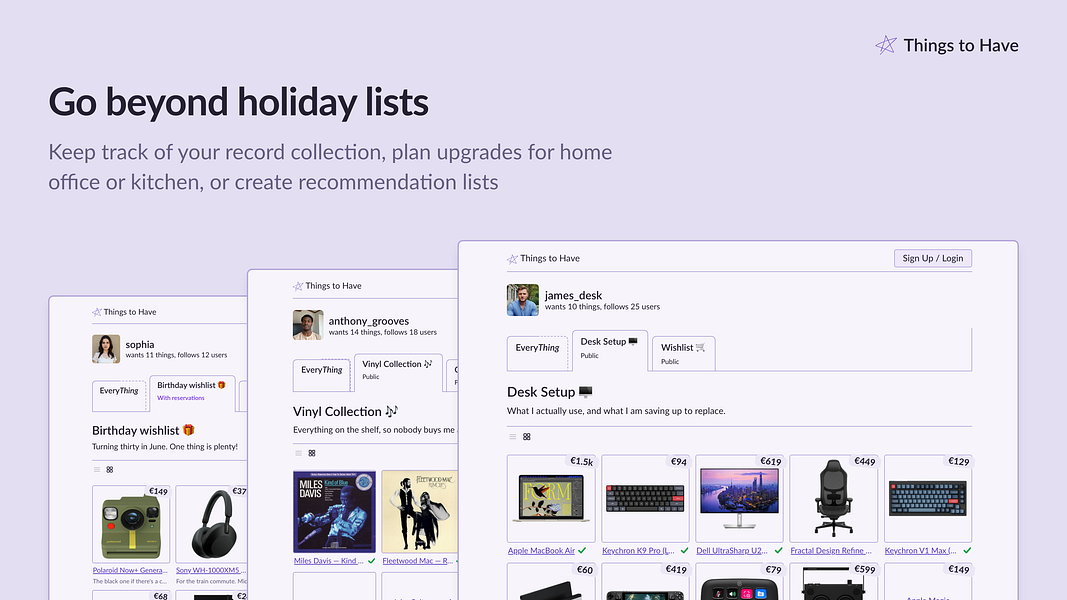Select list view icon in Vinyl Collection window

[298, 453]
